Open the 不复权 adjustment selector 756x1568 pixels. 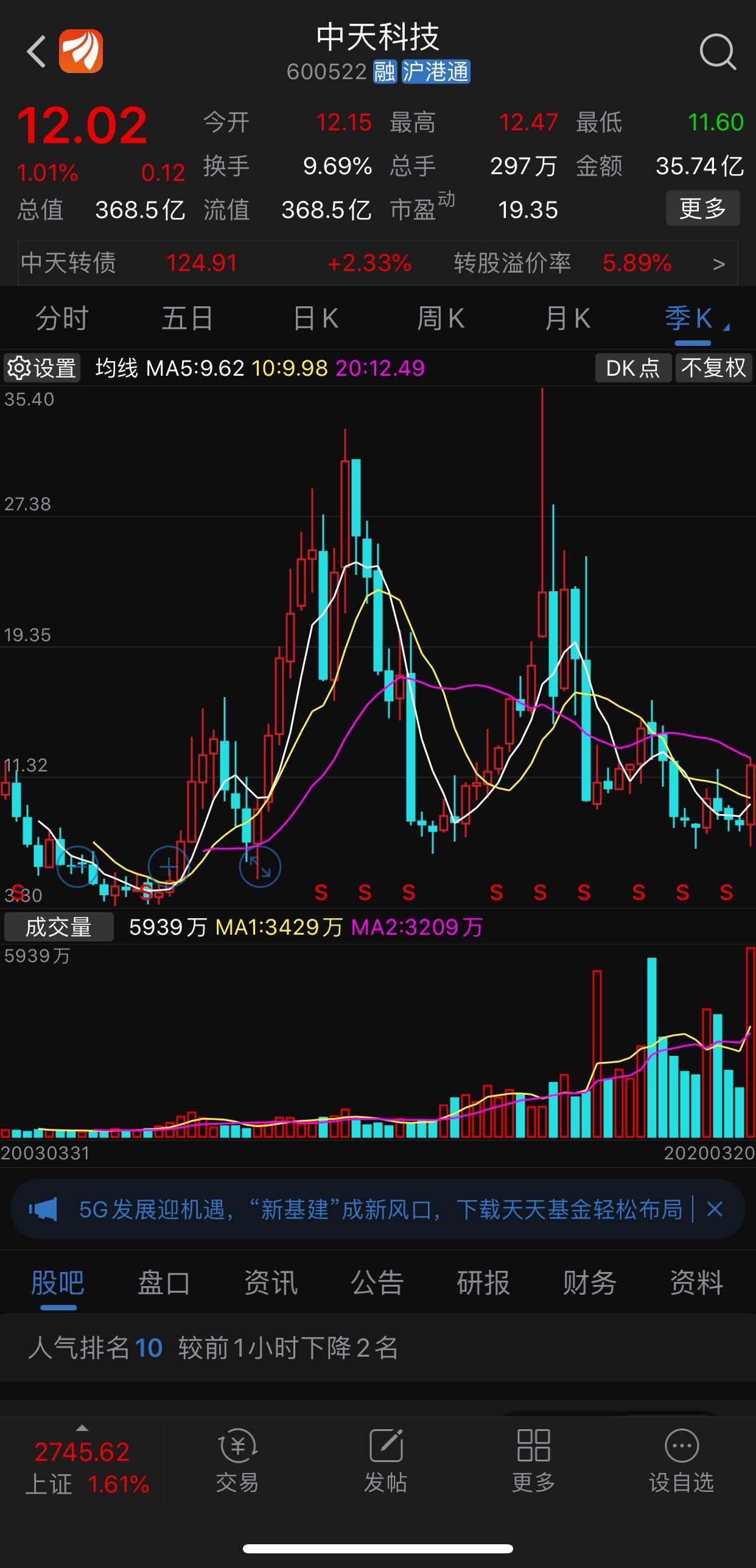click(713, 368)
